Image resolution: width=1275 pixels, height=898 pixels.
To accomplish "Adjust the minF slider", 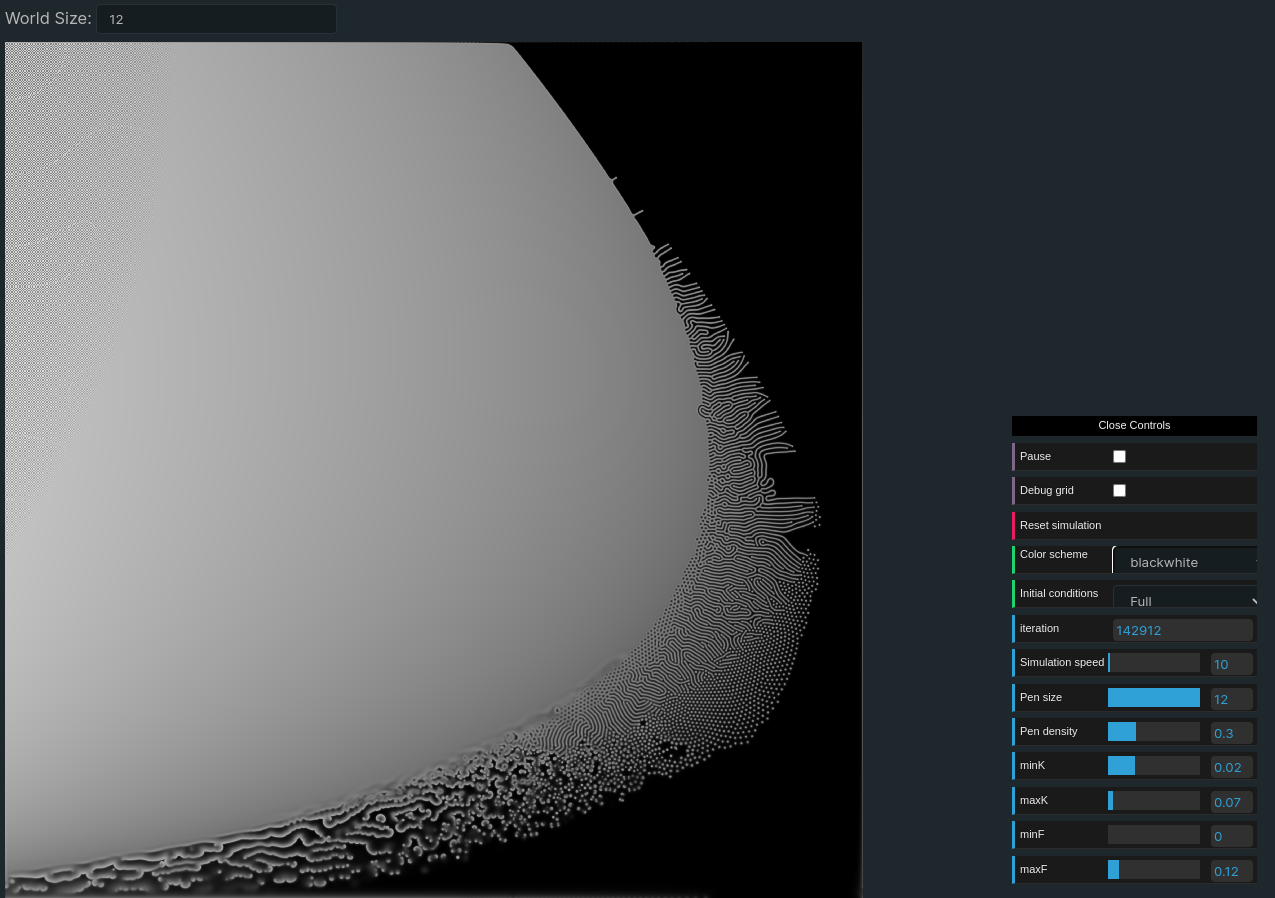I will pyautogui.click(x=1154, y=835).
